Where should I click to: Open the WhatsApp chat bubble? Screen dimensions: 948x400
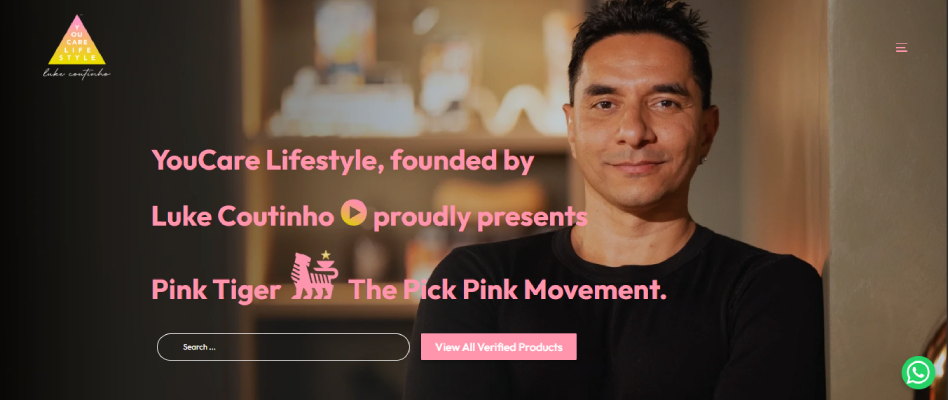[918, 372]
